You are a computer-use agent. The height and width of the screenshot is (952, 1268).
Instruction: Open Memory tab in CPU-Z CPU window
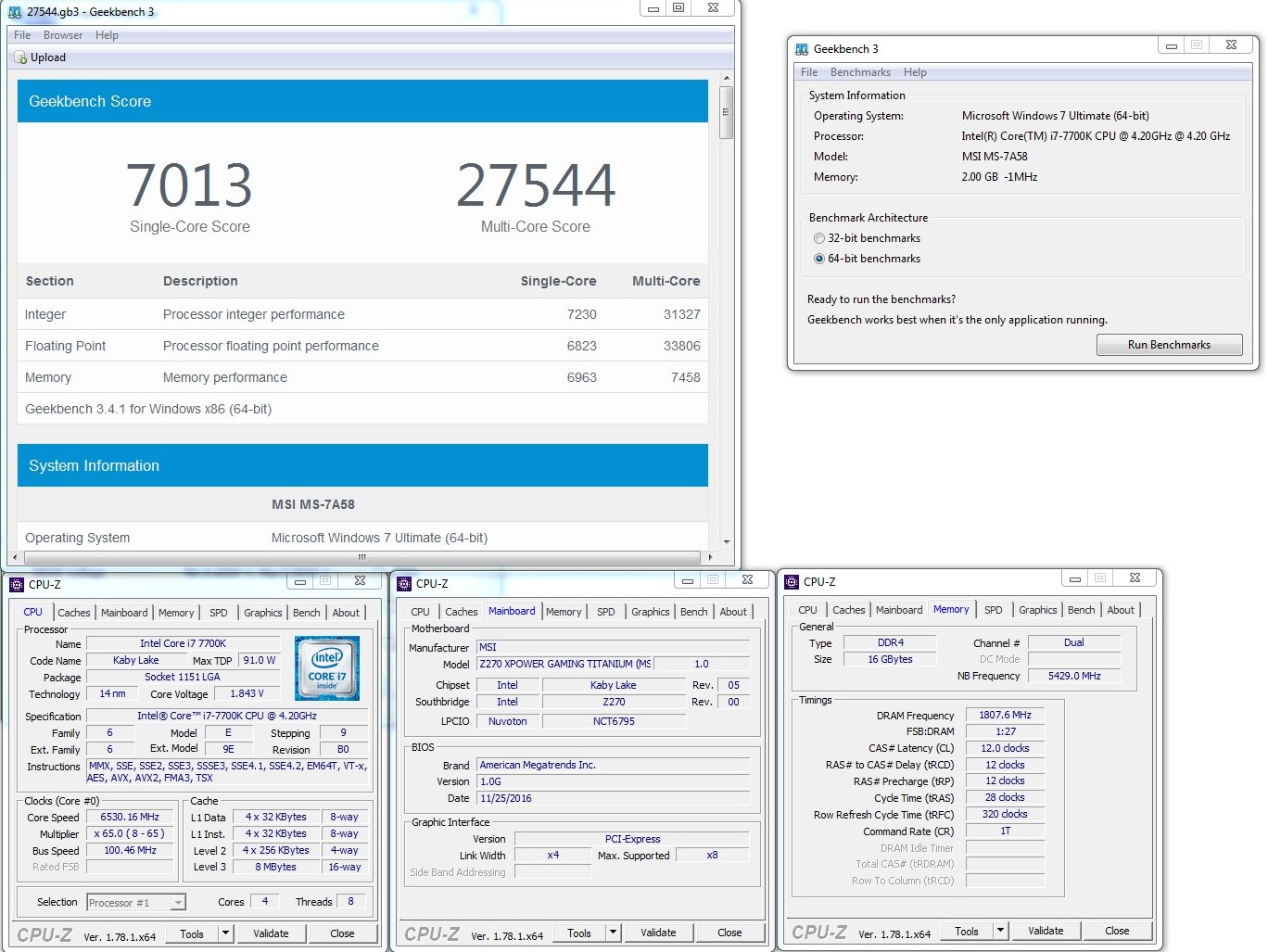176,613
